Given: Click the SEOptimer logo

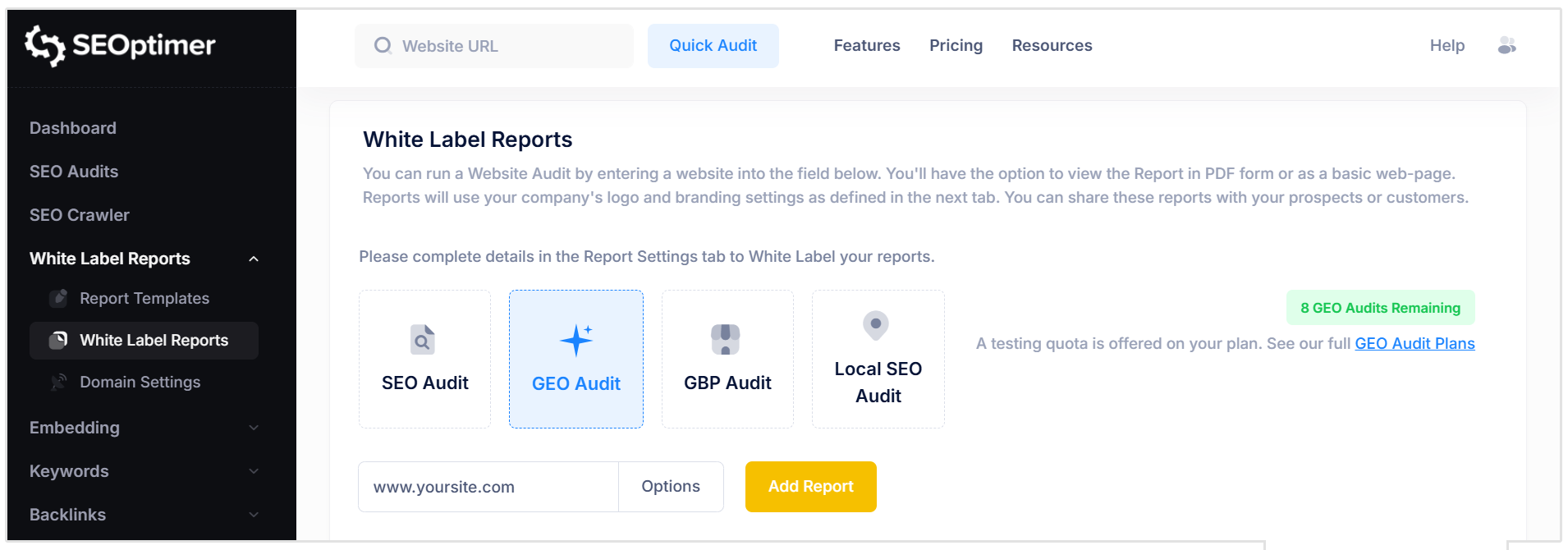Looking at the screenshot, I should tap(120, 45).
